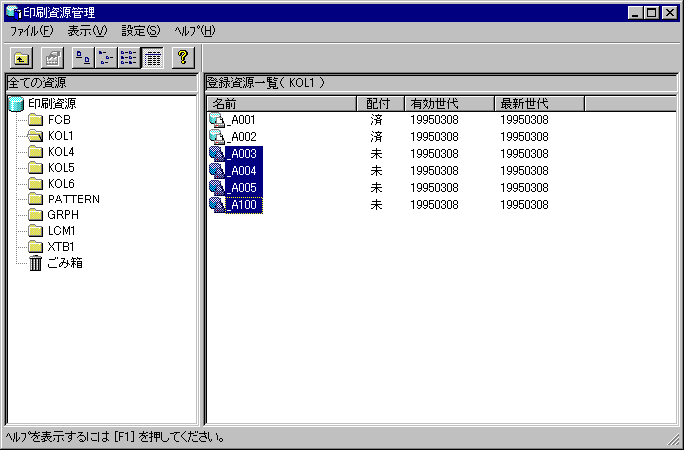Open help via question mark icon

tap(183, 58)
